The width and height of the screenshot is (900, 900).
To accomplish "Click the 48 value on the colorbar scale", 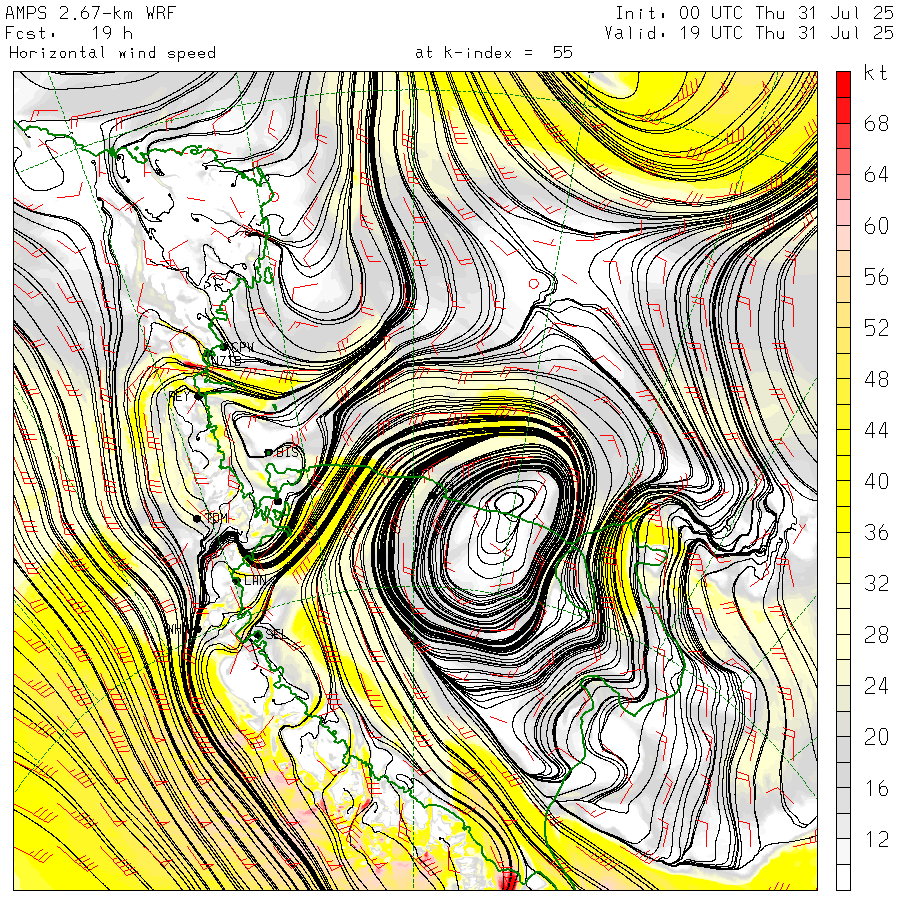I will (x=876, y=379).
